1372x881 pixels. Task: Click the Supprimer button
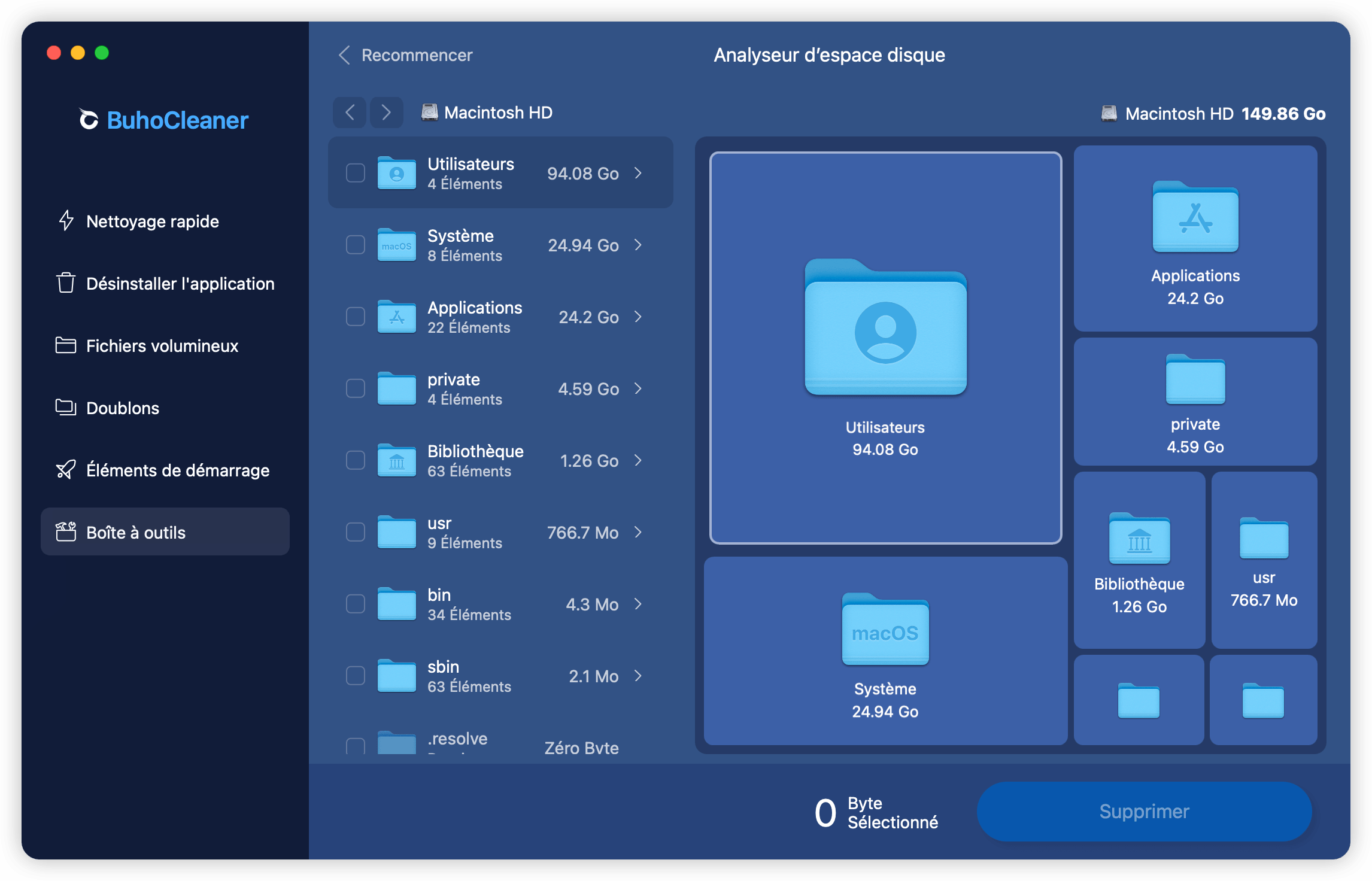click(1144, 811)
